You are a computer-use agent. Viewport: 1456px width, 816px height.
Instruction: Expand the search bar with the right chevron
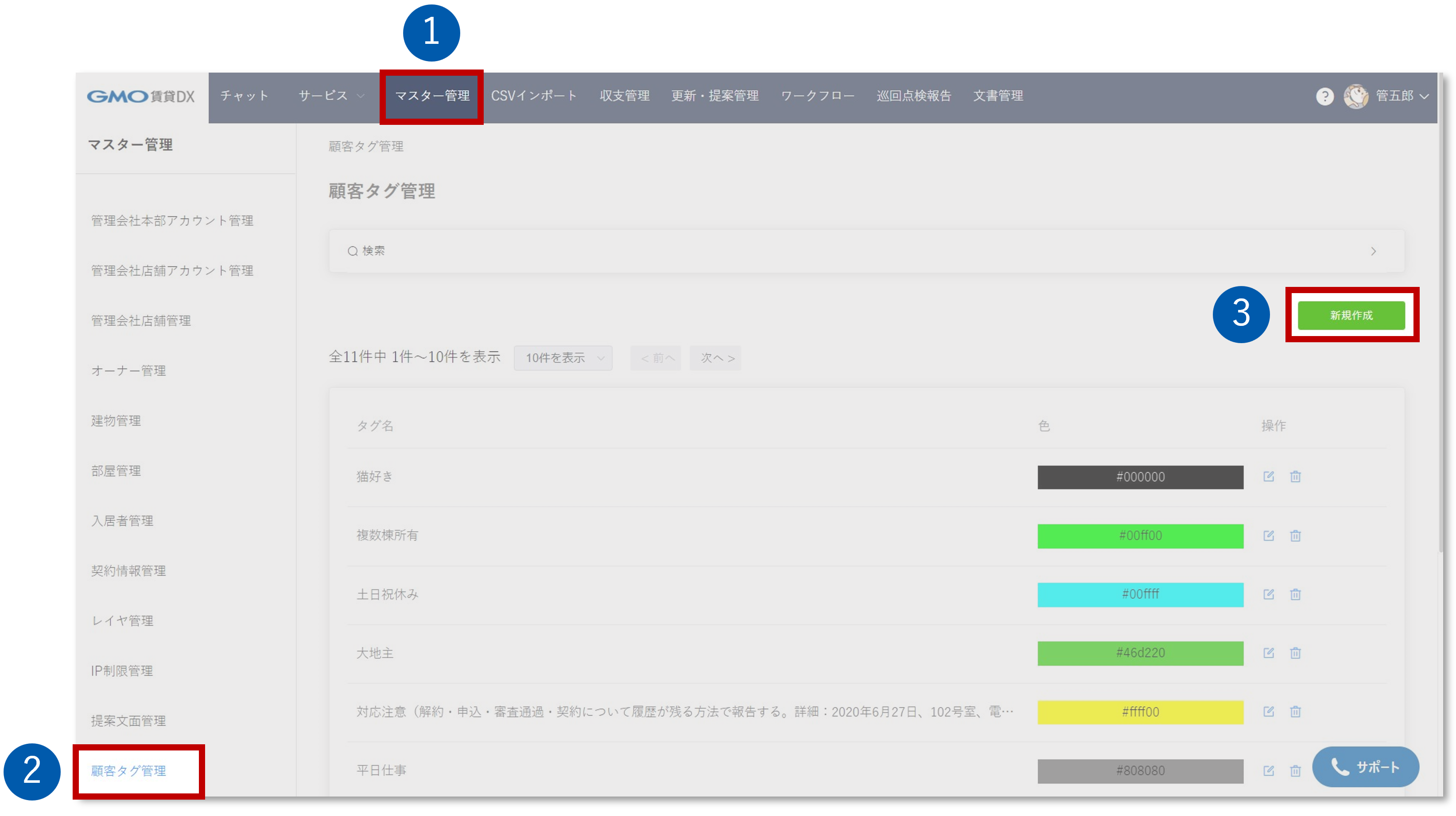point(1374,251)
